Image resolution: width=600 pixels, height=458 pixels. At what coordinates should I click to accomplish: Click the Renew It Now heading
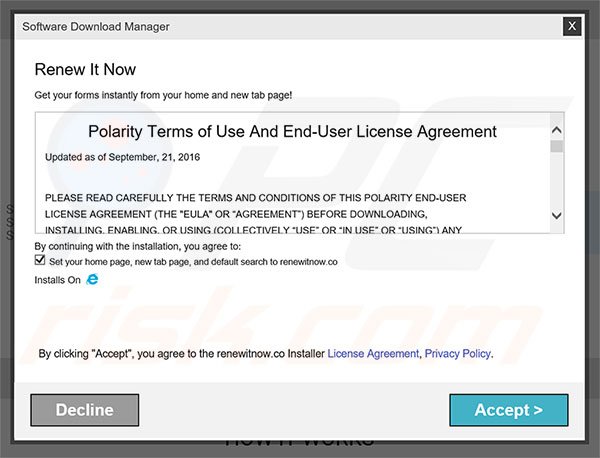point(85,69)
